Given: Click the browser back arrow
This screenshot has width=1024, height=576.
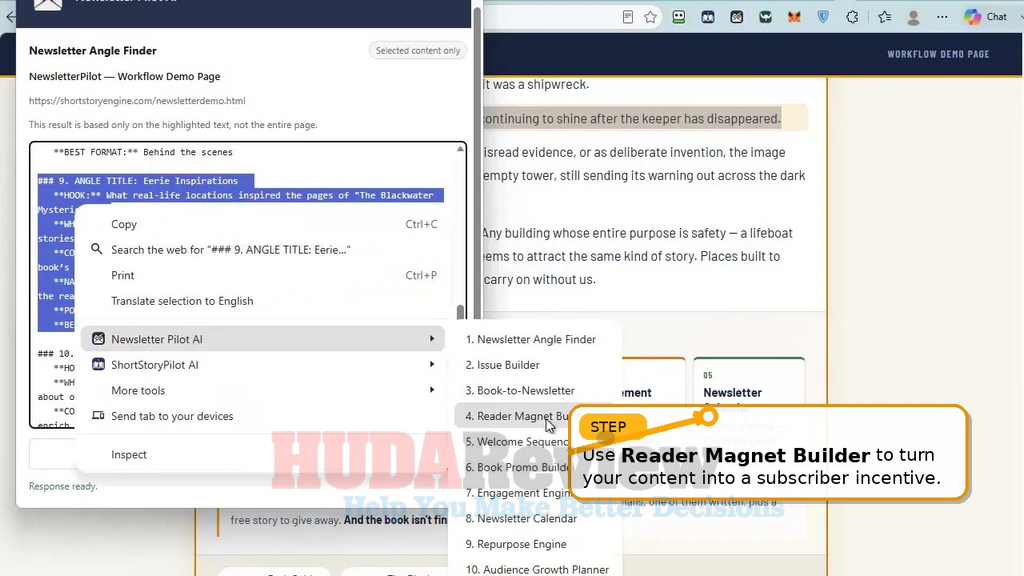Looking at the screenshot, I should point(10,17).
